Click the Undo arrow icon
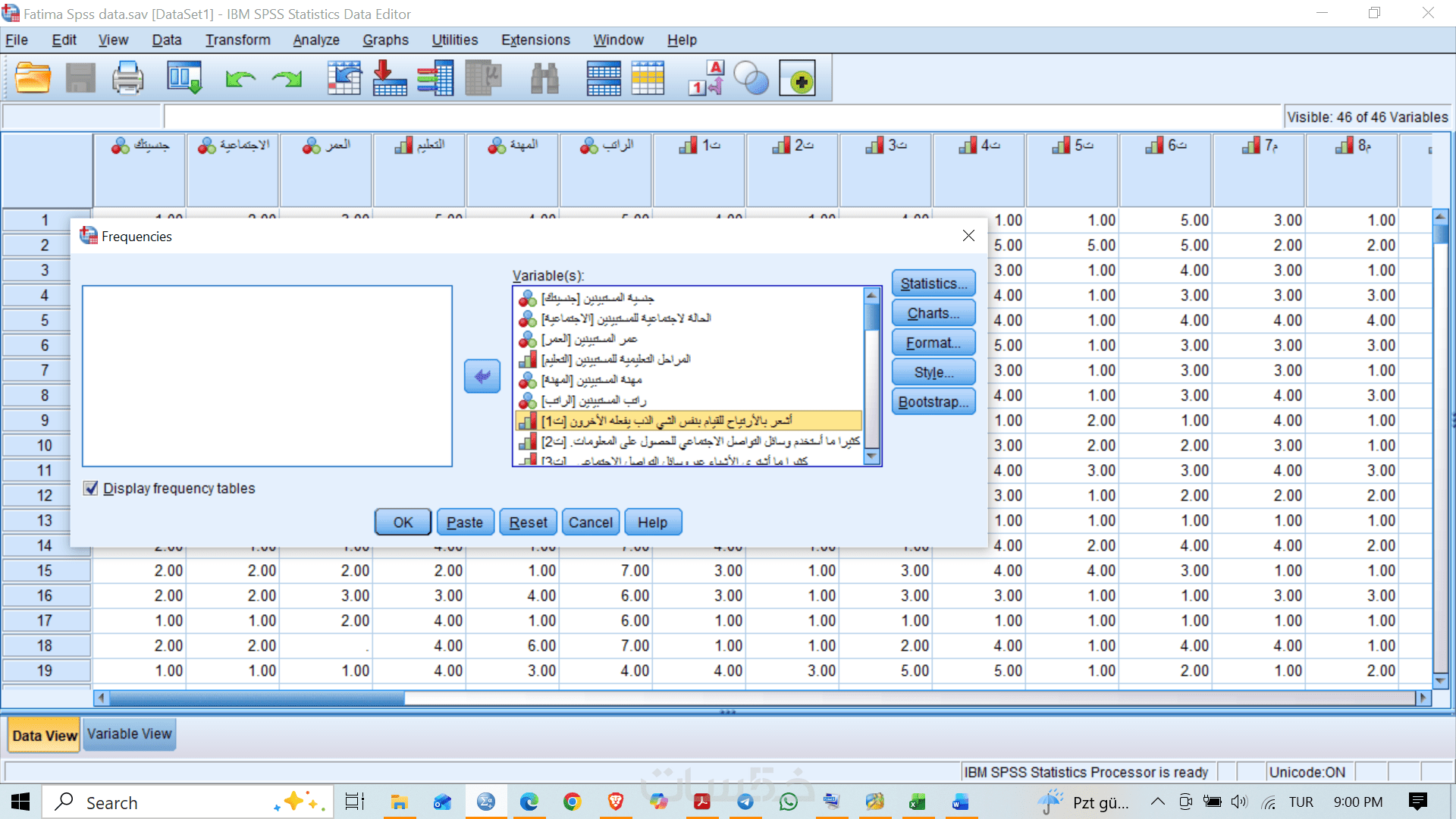The image size is (1456, 819). [x=240, y=78]
